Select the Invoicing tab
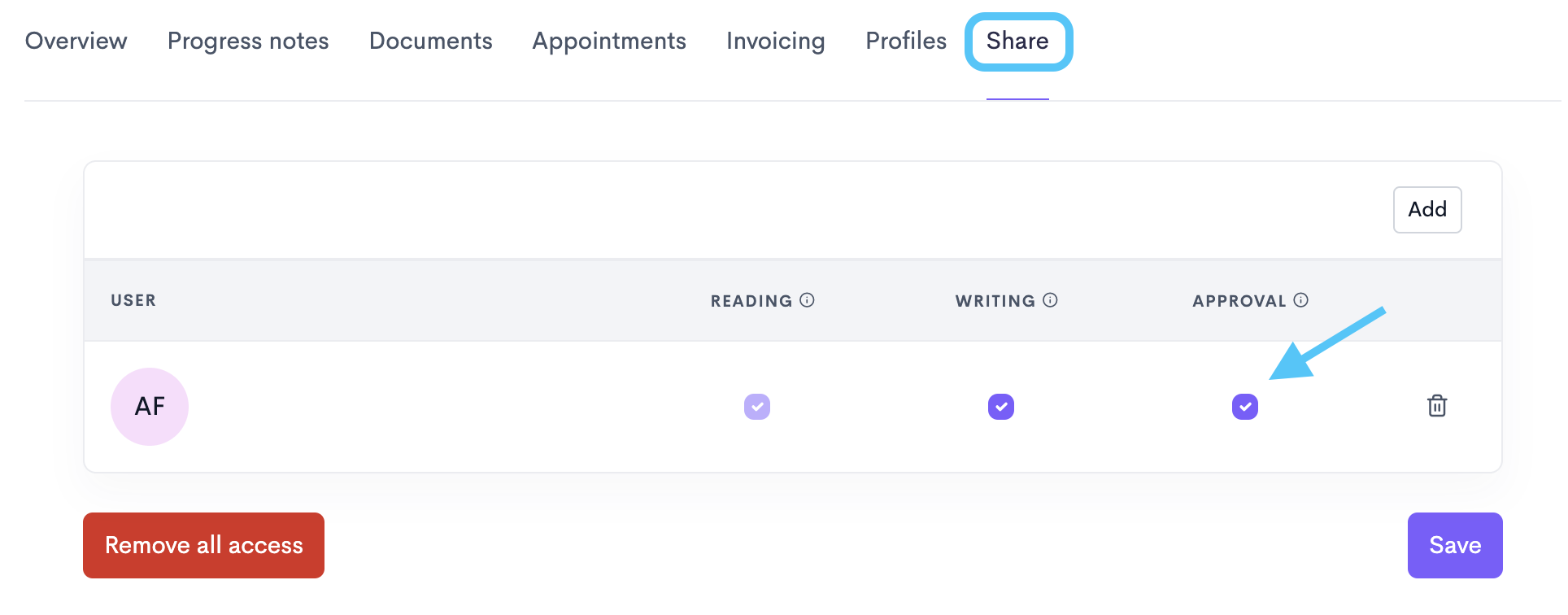 pos(776,41)
